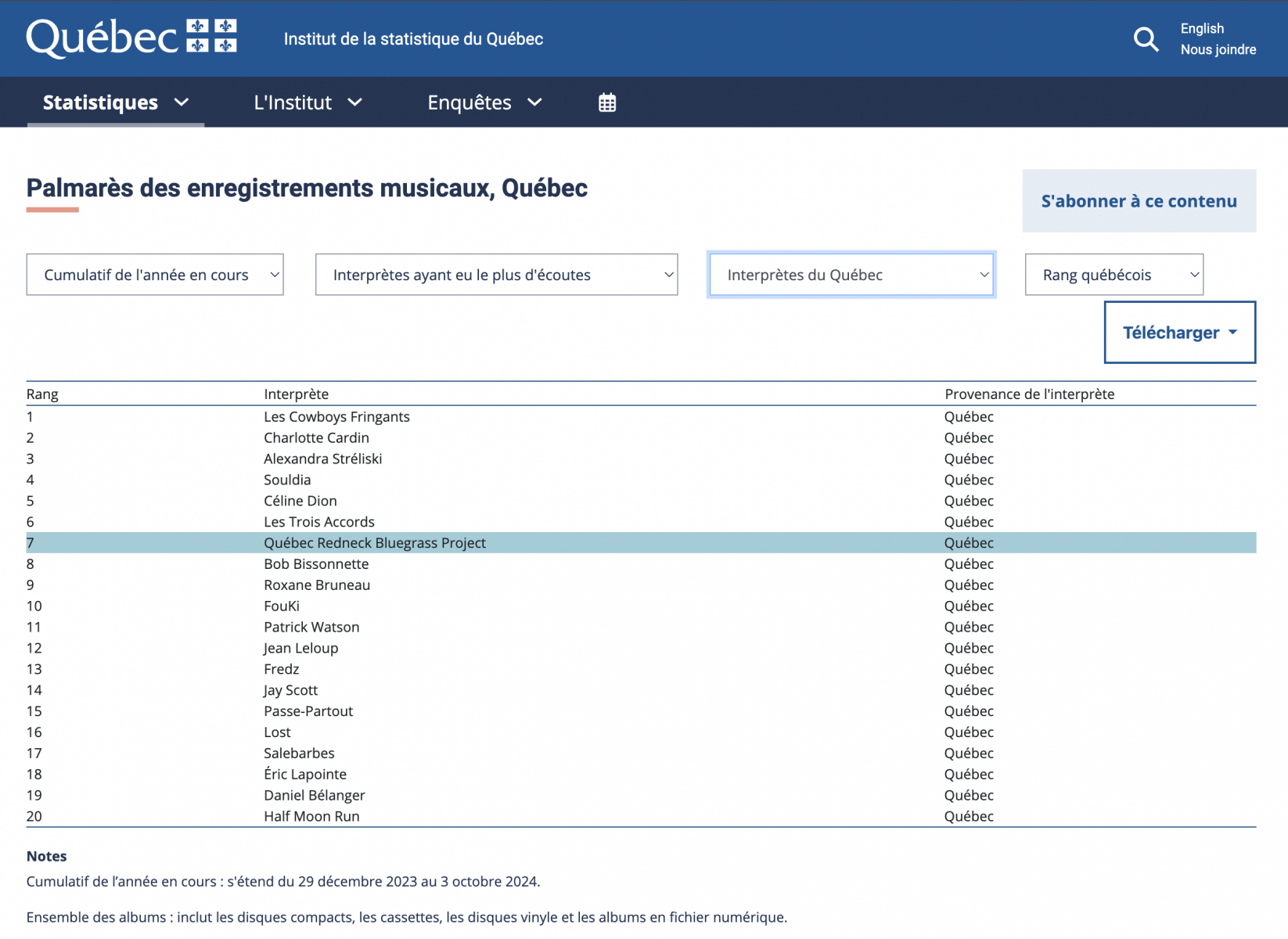Switch the page to English
The image size is (1288, 939).
tap(1202, 28)
